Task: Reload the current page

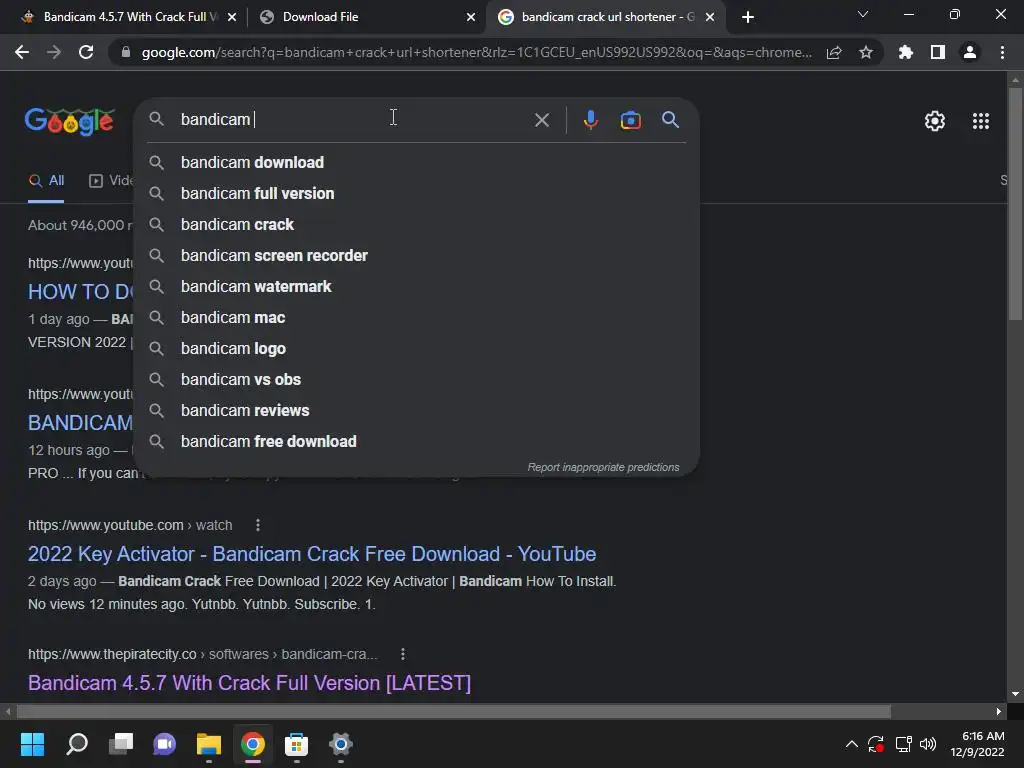Action: point(86,52)
